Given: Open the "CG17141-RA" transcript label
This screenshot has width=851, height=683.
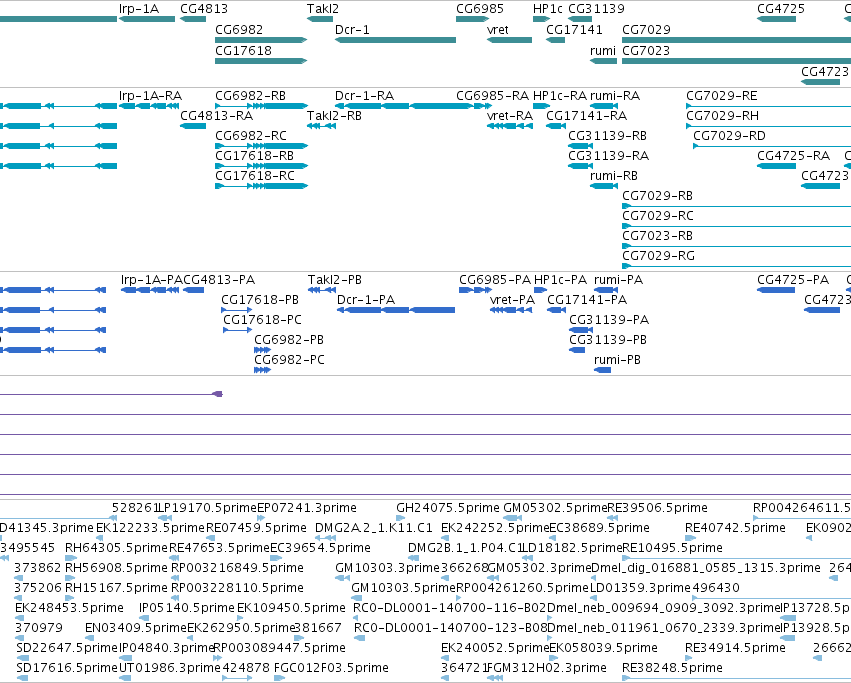Looking at the screenshot, I should [x=586, y=116].
